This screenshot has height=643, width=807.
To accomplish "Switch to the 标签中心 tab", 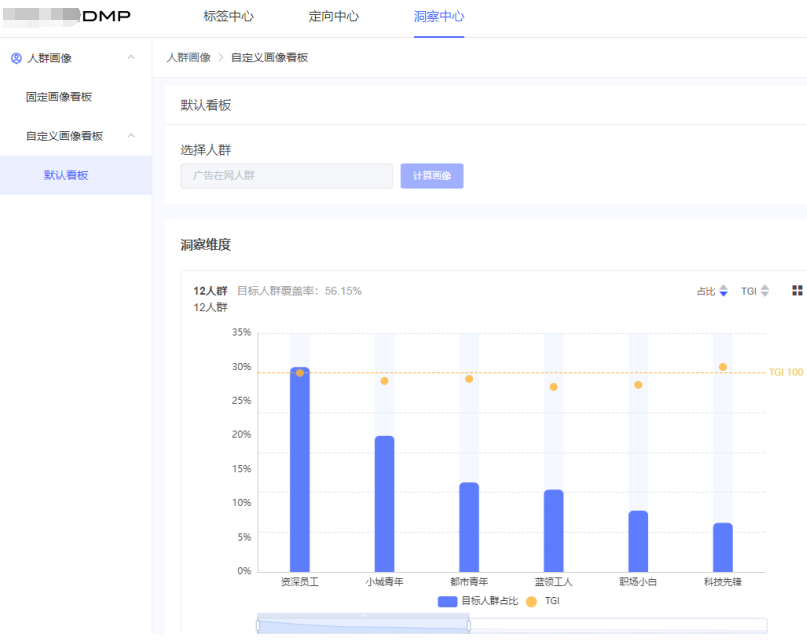I will [228, 17].
